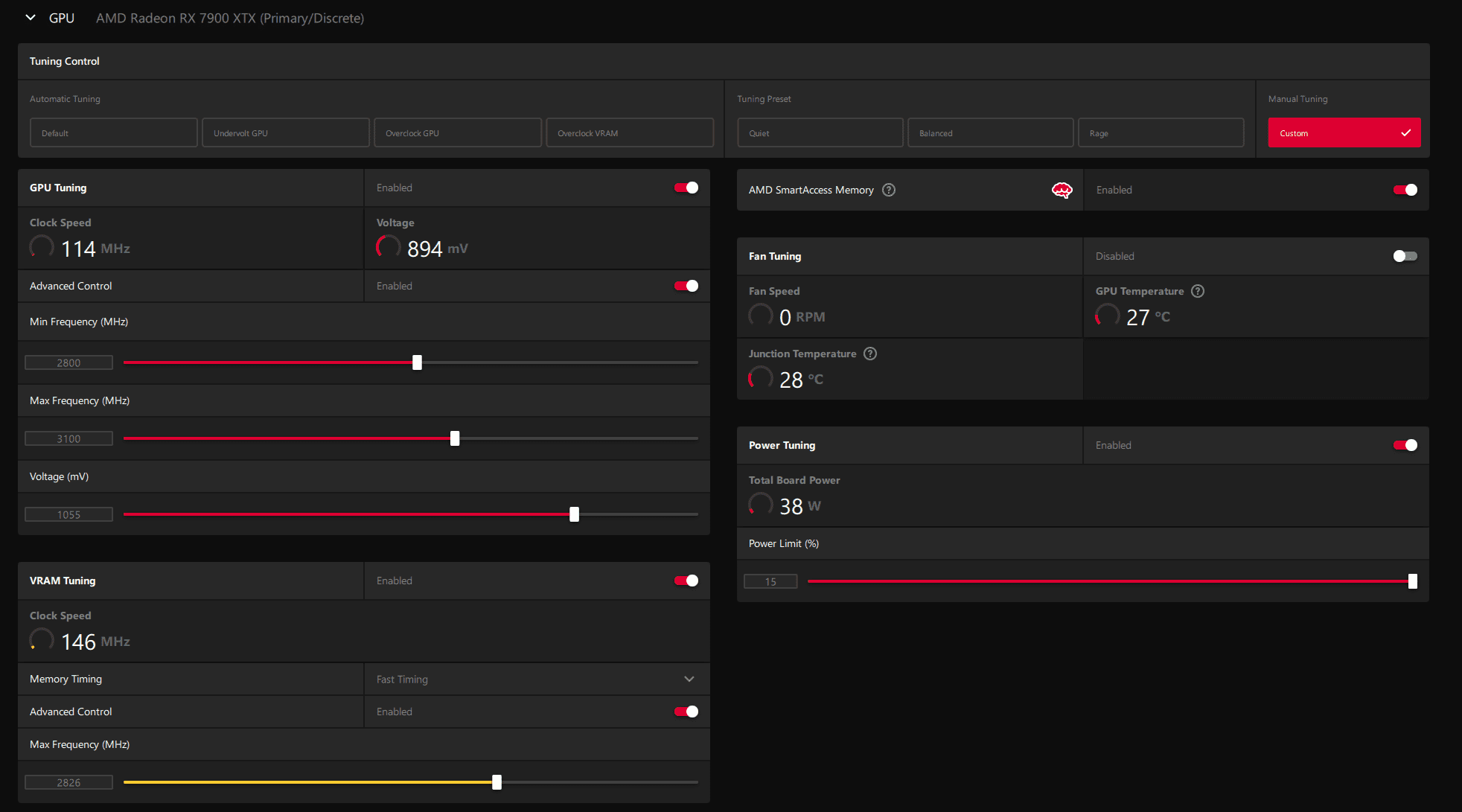Click the GPU Temperature help icon

[x=1198, y=291]
